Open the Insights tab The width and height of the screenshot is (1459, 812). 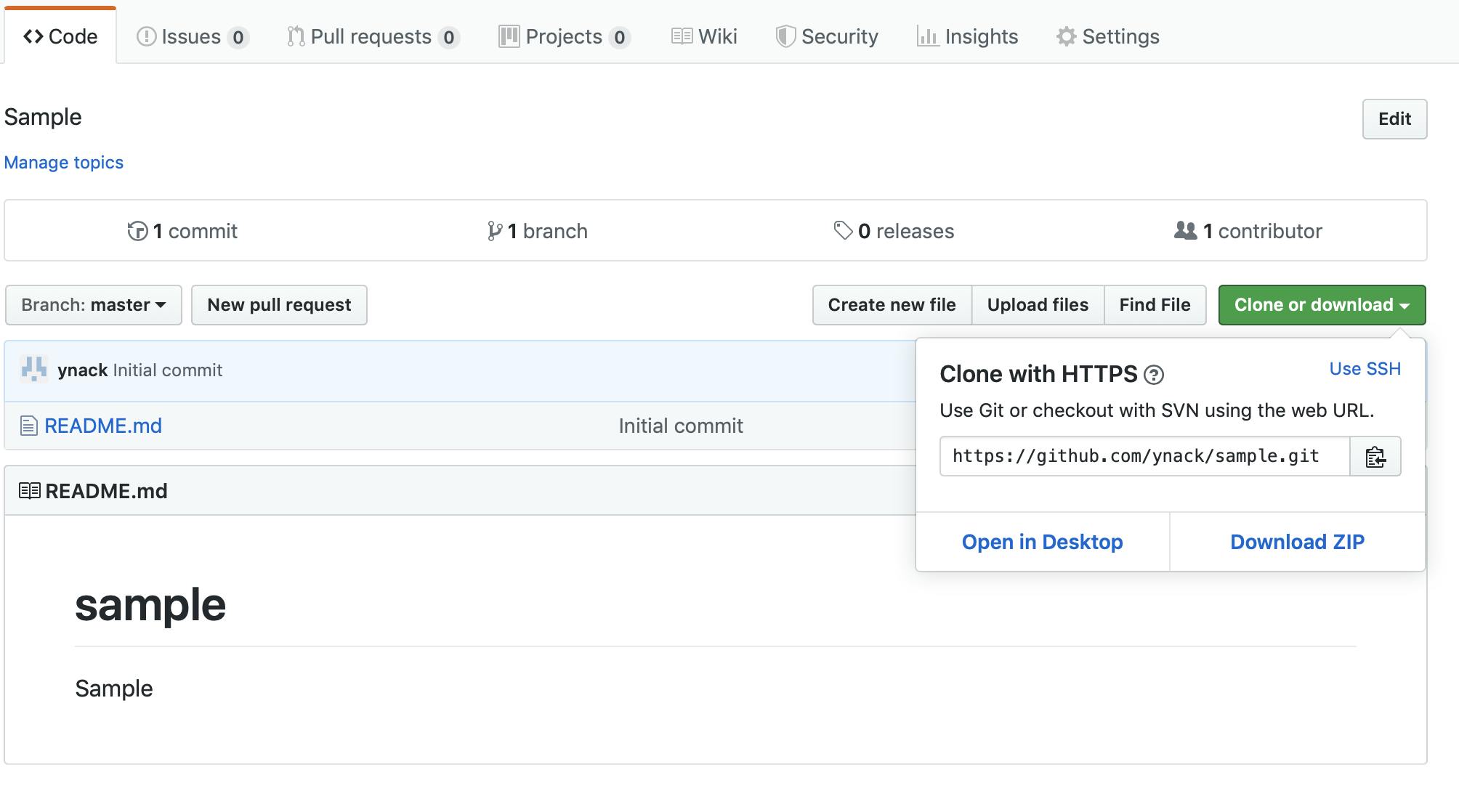point(968,37)
